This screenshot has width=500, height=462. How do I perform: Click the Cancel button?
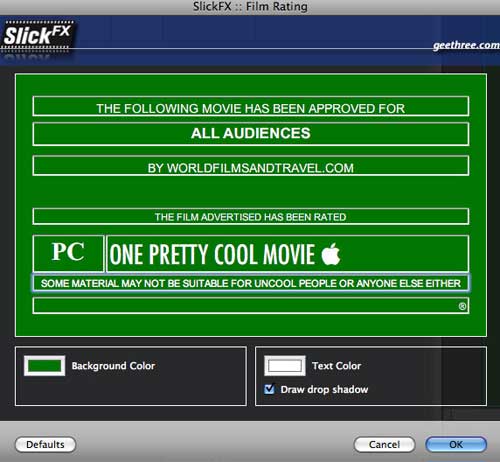coord(384,444)
